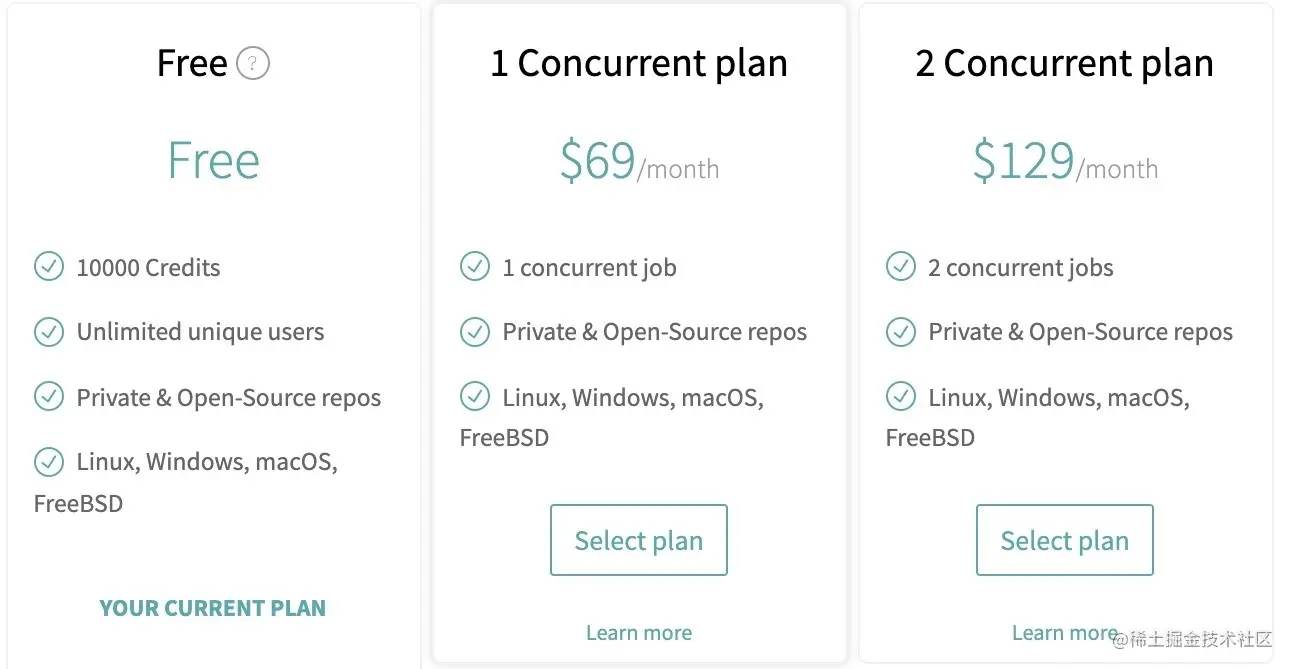Click the $69/month price text

[639, 161]
